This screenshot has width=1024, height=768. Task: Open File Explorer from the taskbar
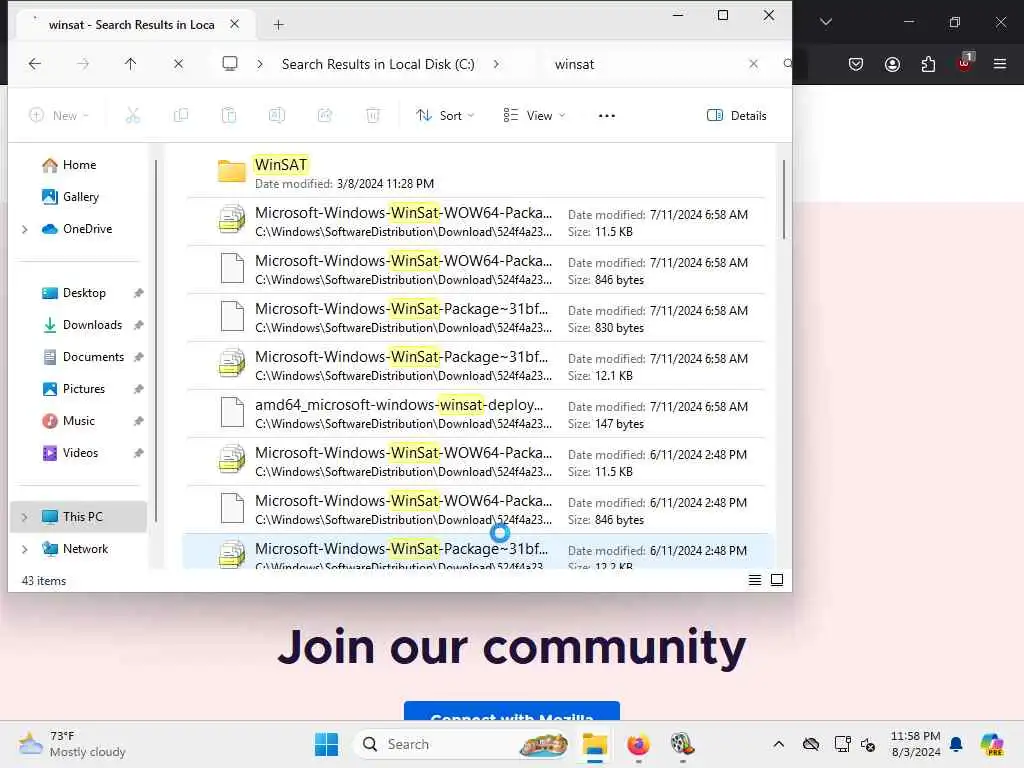(595, 744)
